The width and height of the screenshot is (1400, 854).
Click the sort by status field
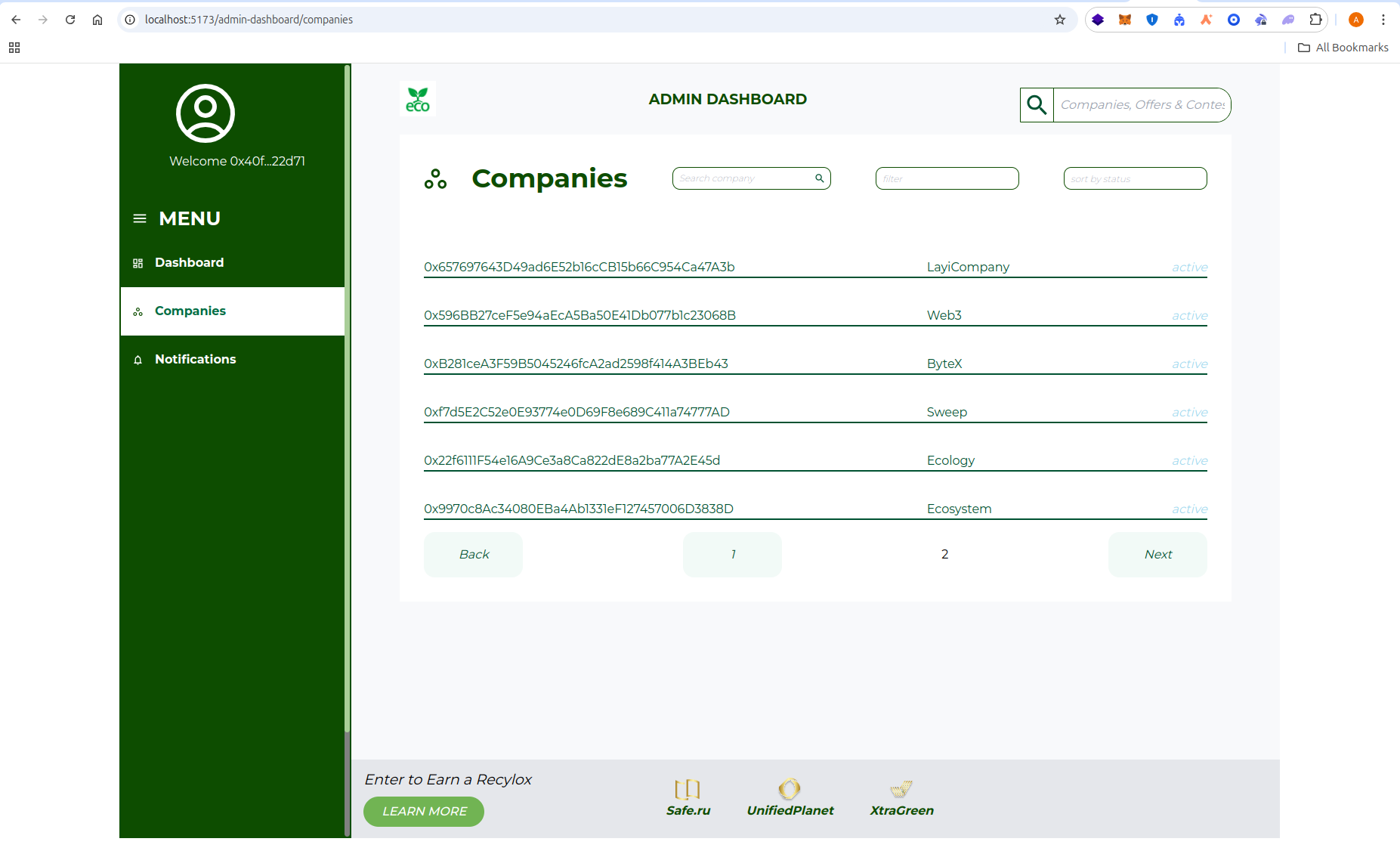1135,178
